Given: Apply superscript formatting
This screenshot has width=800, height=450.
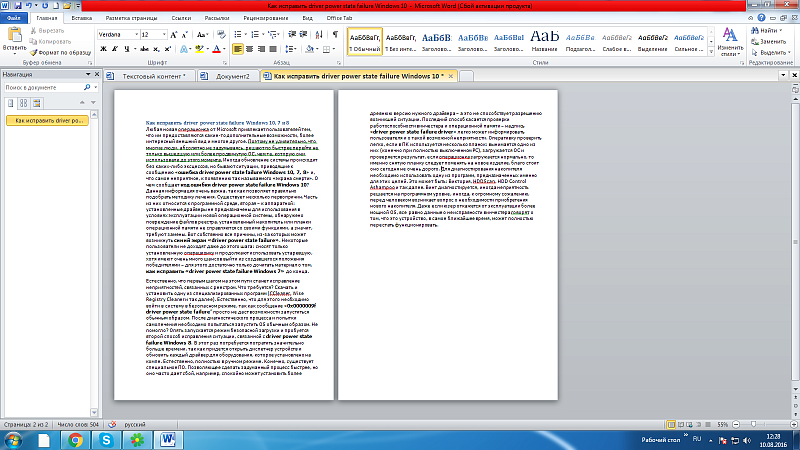Looking at the screenshot, I should click(x=167, y=49).
